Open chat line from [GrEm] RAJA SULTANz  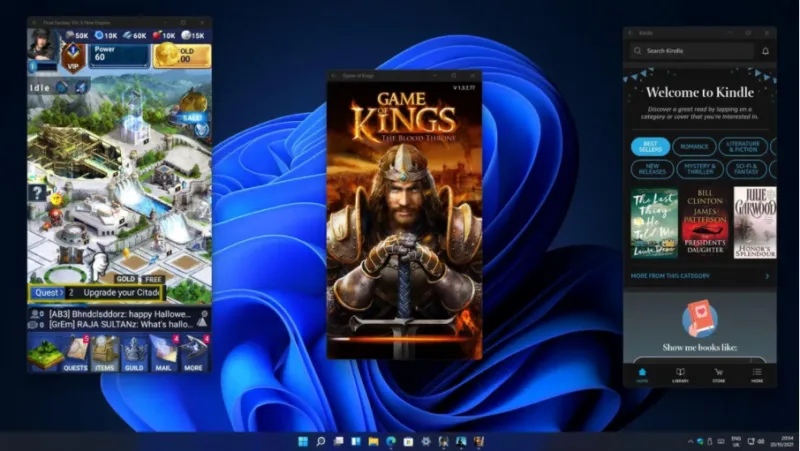119,324
